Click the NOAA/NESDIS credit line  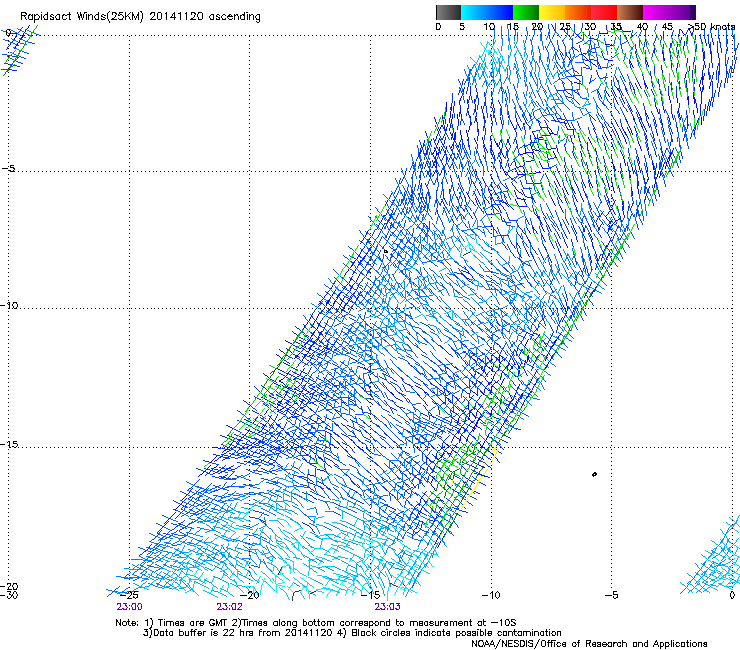coord(589,644)
